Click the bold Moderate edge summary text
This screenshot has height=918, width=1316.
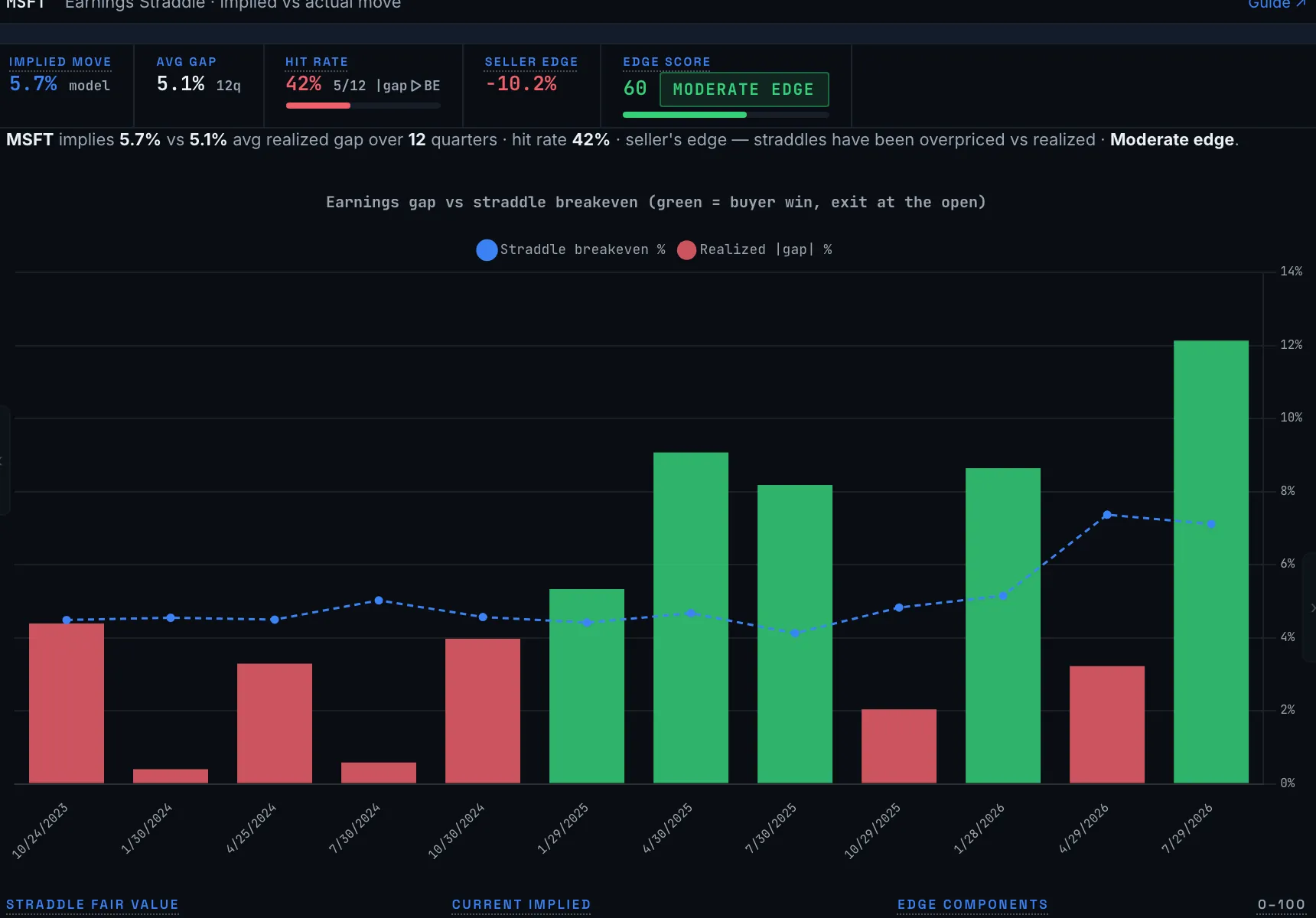pyautogui.click(x=1172, y=140)
